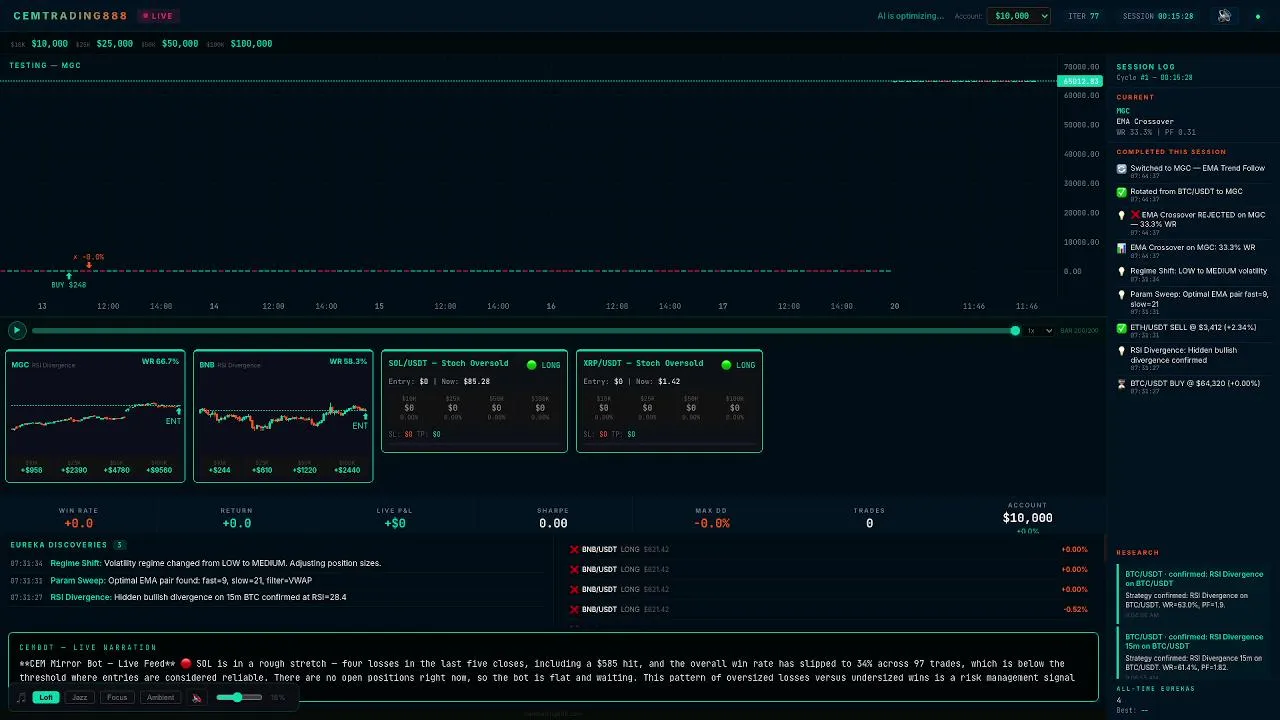Select the Lofi music station

coord(45,698)
